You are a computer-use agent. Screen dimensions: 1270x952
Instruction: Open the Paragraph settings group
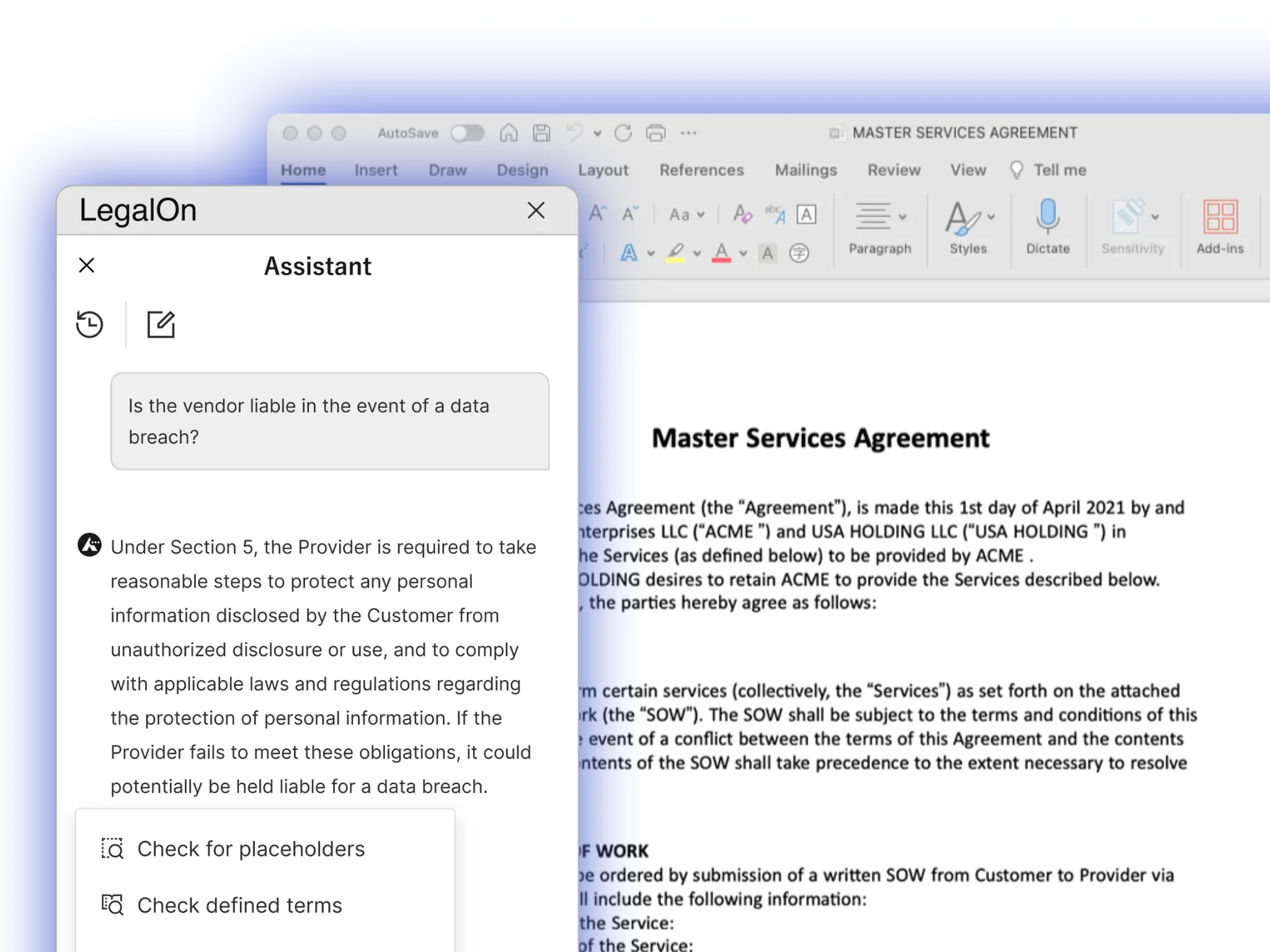coord(880,228)
